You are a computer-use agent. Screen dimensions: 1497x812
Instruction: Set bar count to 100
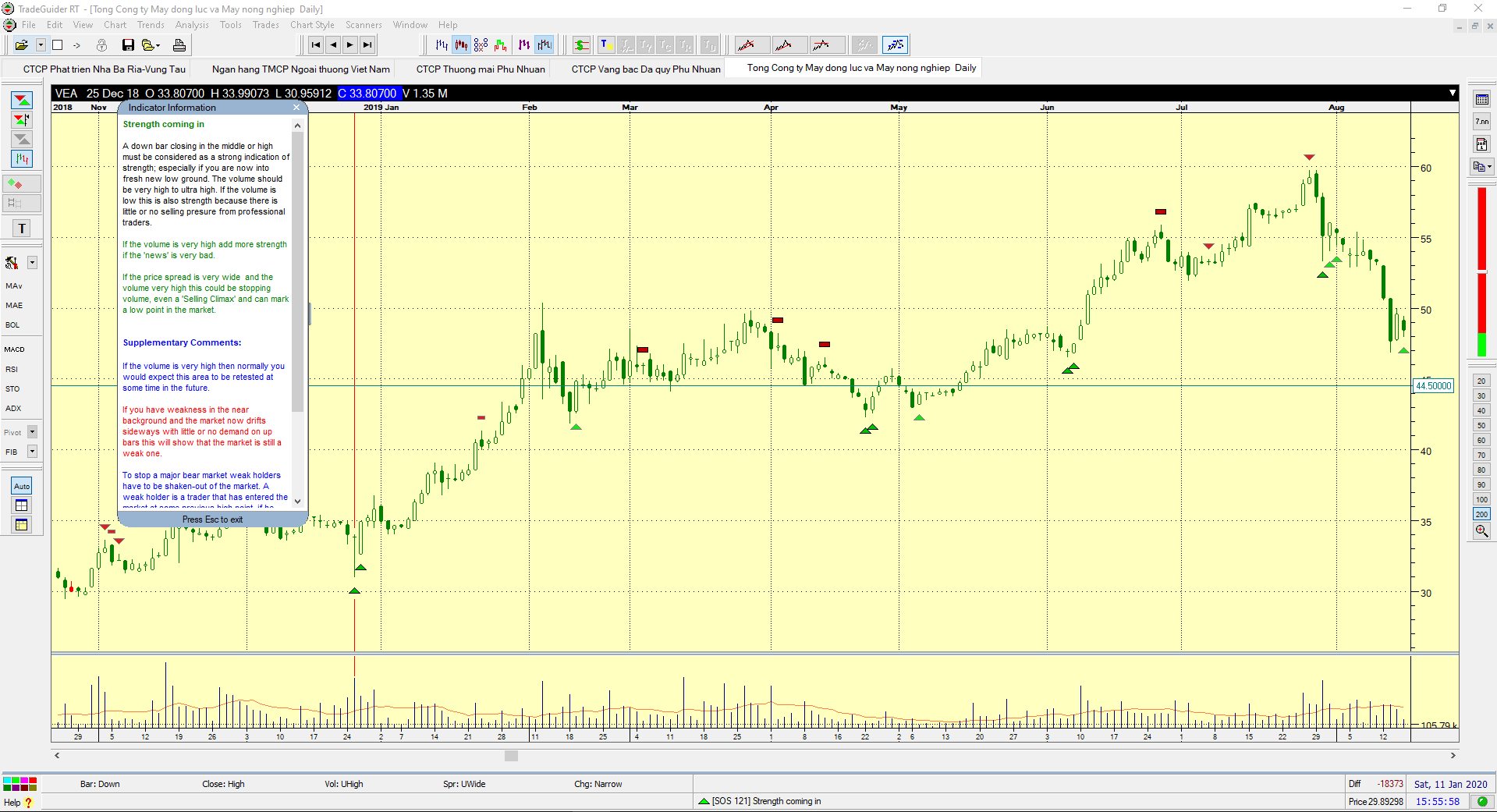point(1481,500)
